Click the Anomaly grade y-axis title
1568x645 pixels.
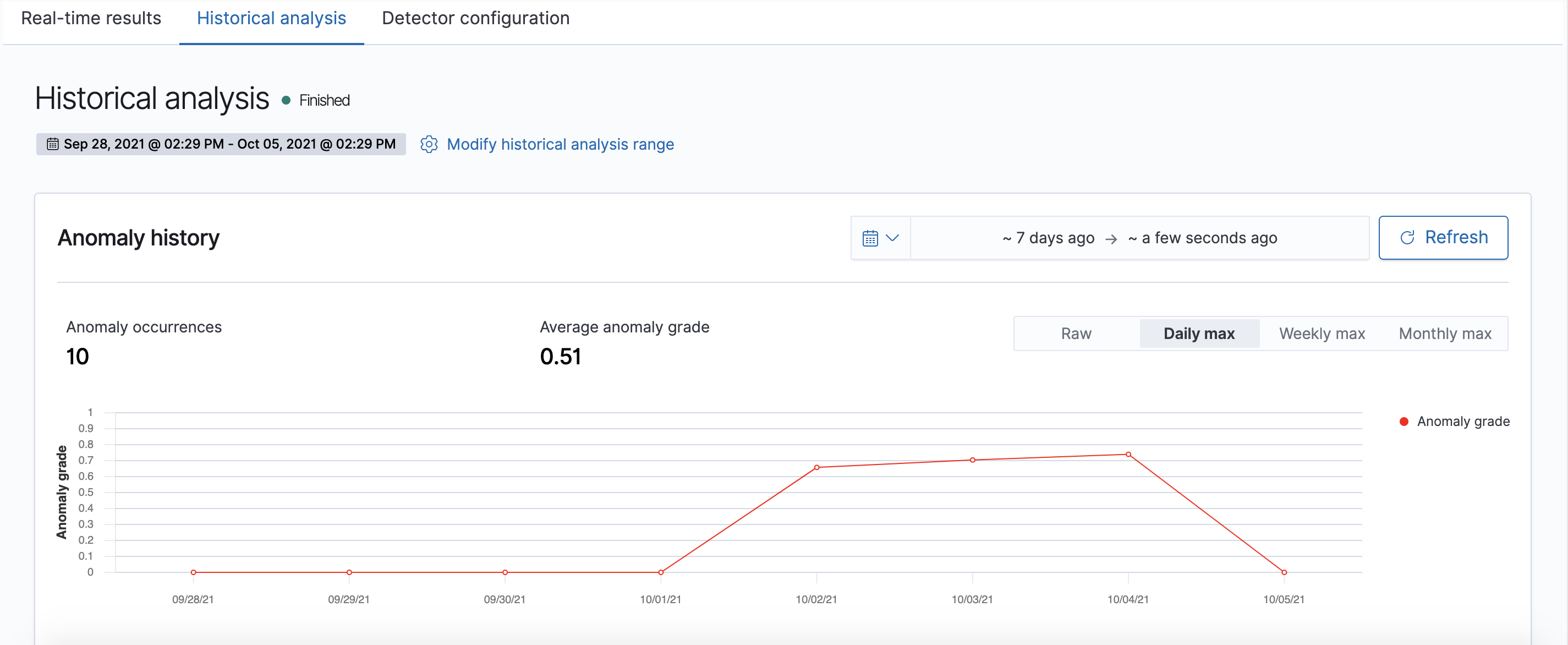pyautogui.click(x=62, y=492)
